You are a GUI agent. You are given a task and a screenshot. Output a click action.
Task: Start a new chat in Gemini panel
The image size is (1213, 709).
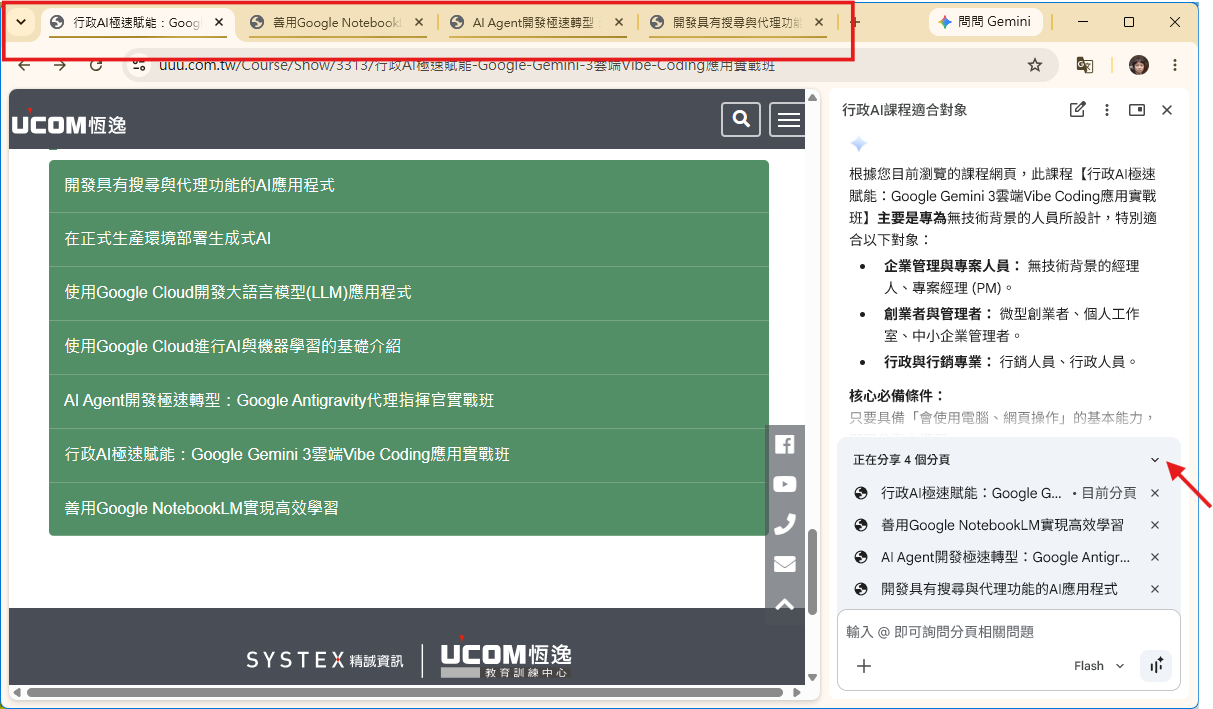point(1077,110)
